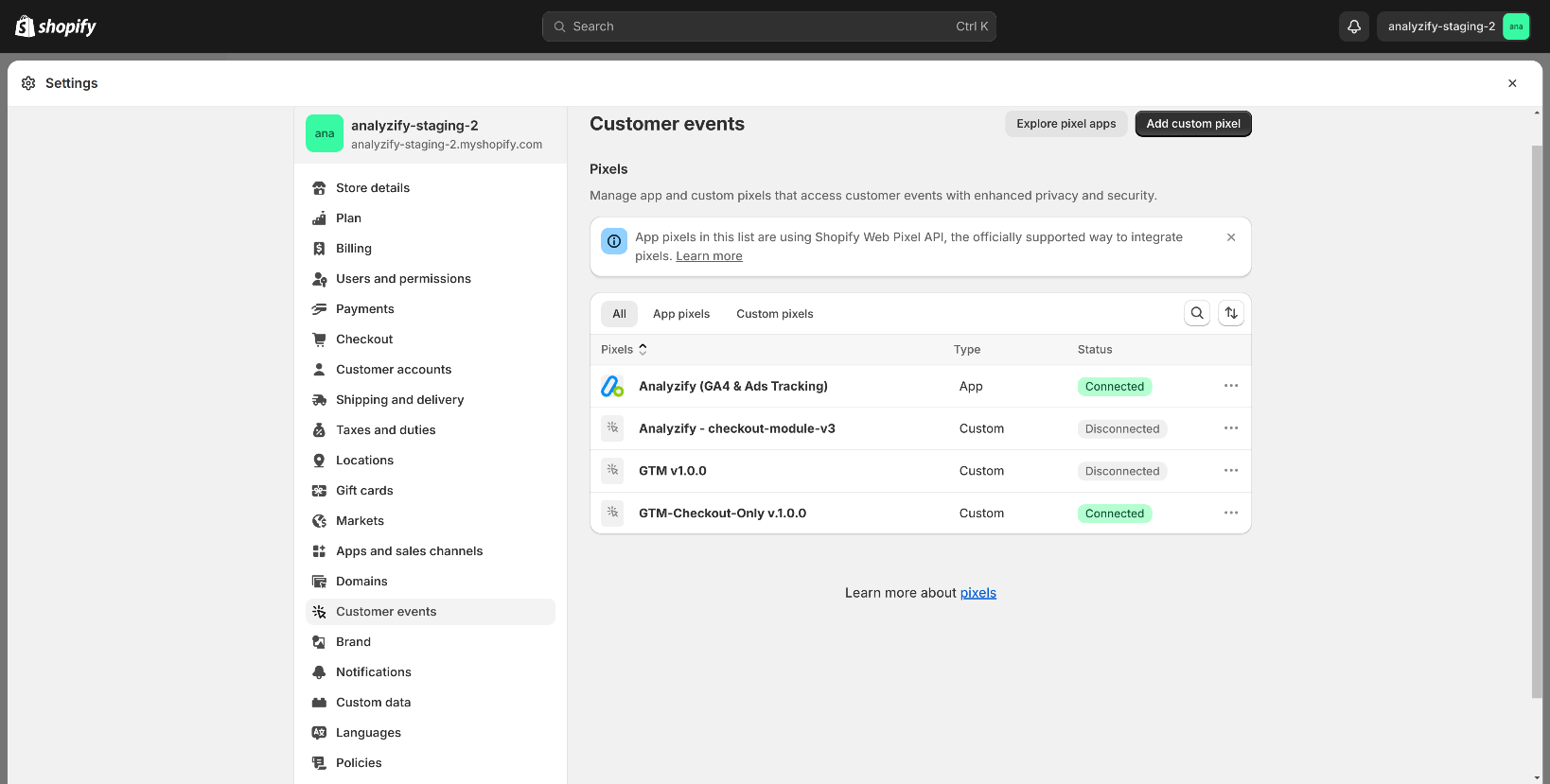Image resolution: width=1550 pixels, height=784 pixels.
Task: Click the analyzify-staging-2 store header in the sidebar
Action: coord(431,134)
